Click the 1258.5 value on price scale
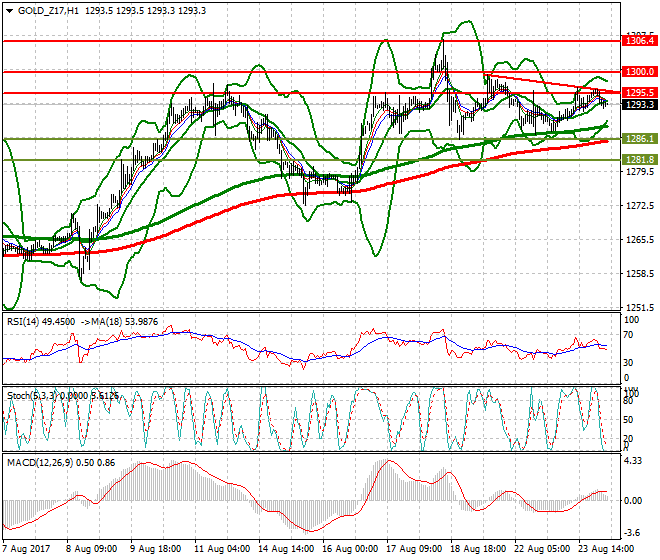Image resolution: width=660 pixels, height=560 pixels. pos(639,273)
